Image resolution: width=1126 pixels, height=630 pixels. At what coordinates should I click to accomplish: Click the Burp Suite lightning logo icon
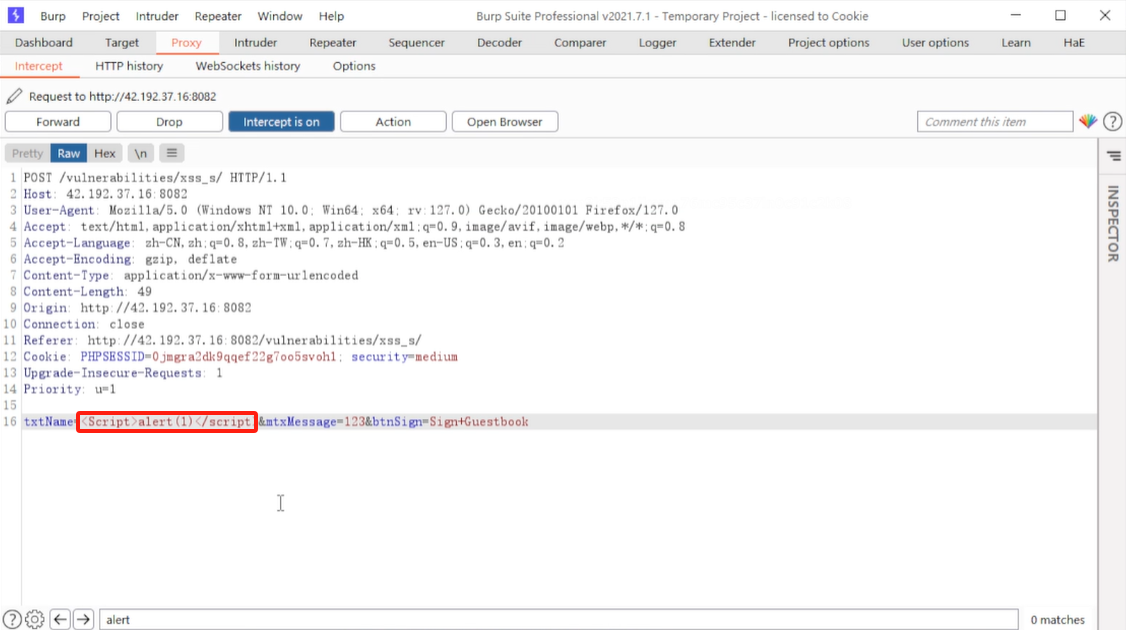16,16
